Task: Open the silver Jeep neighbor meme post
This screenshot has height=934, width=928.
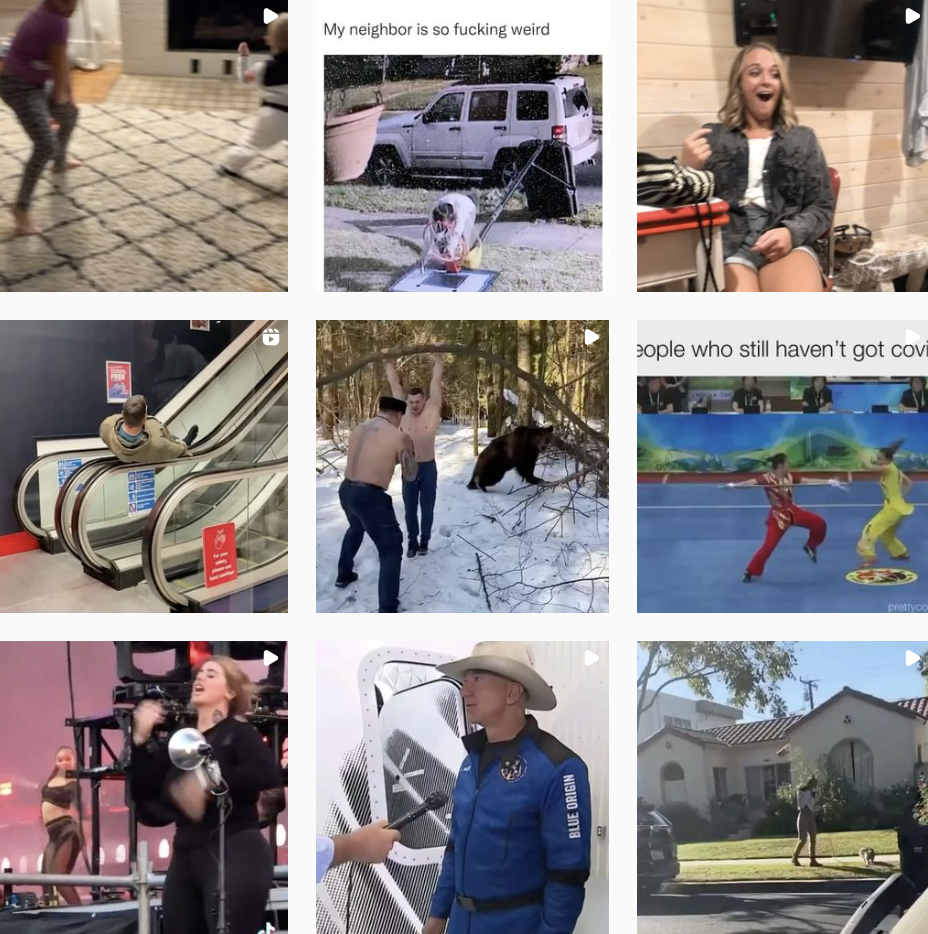Action: 462,146
